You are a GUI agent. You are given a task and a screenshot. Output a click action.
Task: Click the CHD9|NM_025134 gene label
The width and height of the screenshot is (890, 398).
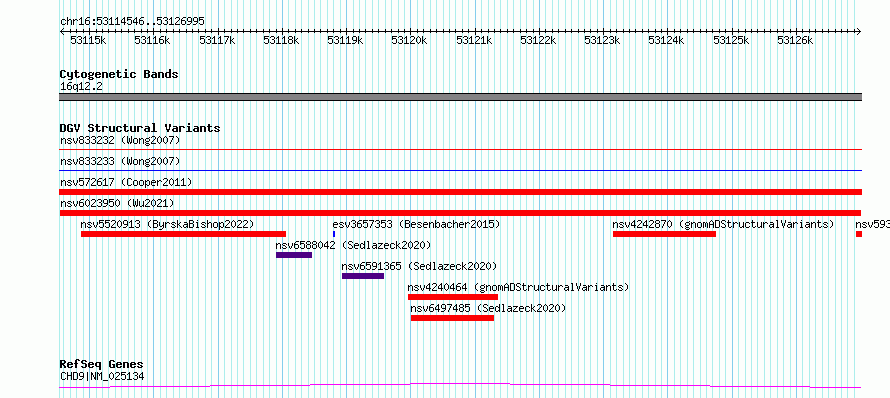point(102,376)
